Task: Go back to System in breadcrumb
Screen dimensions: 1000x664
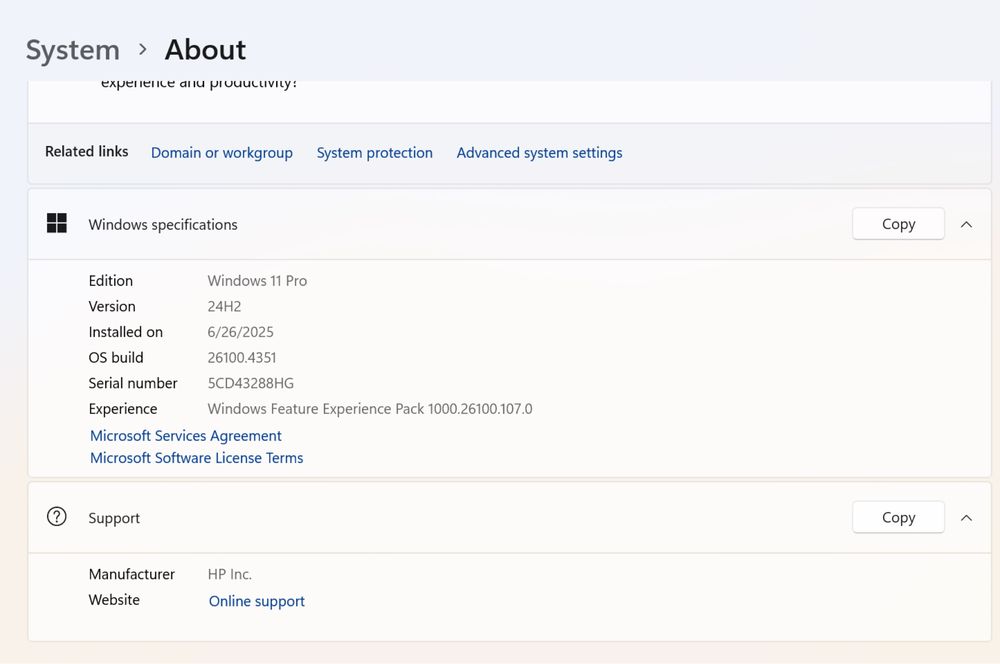Action: point(73,50)
